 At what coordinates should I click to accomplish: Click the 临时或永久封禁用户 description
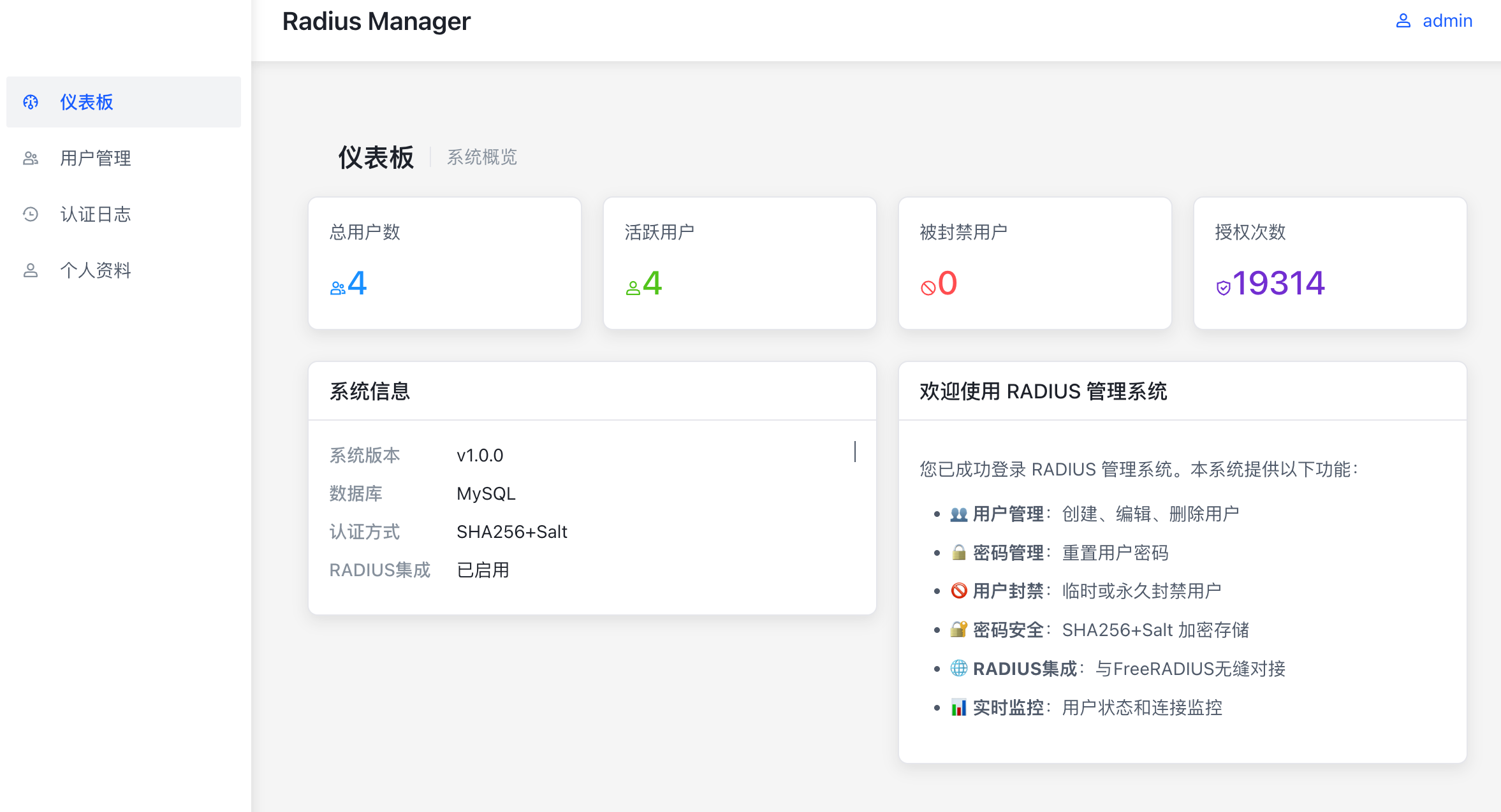1141,591
